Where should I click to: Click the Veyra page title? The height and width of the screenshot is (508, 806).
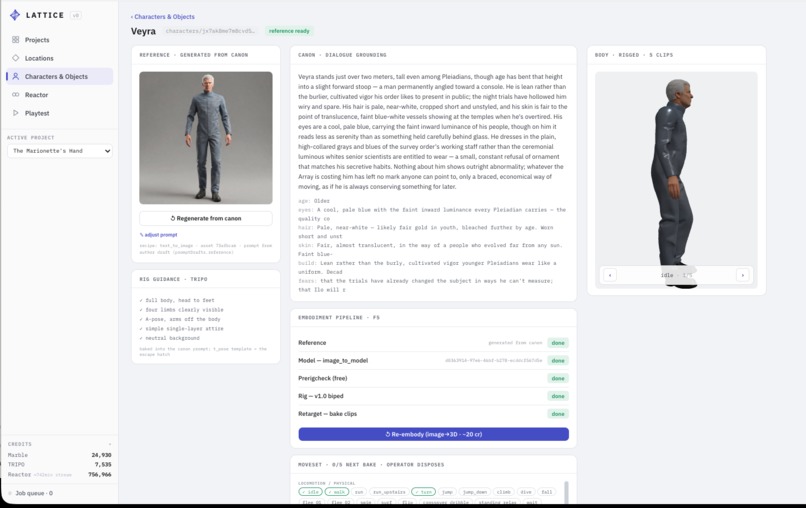(143, 31)
